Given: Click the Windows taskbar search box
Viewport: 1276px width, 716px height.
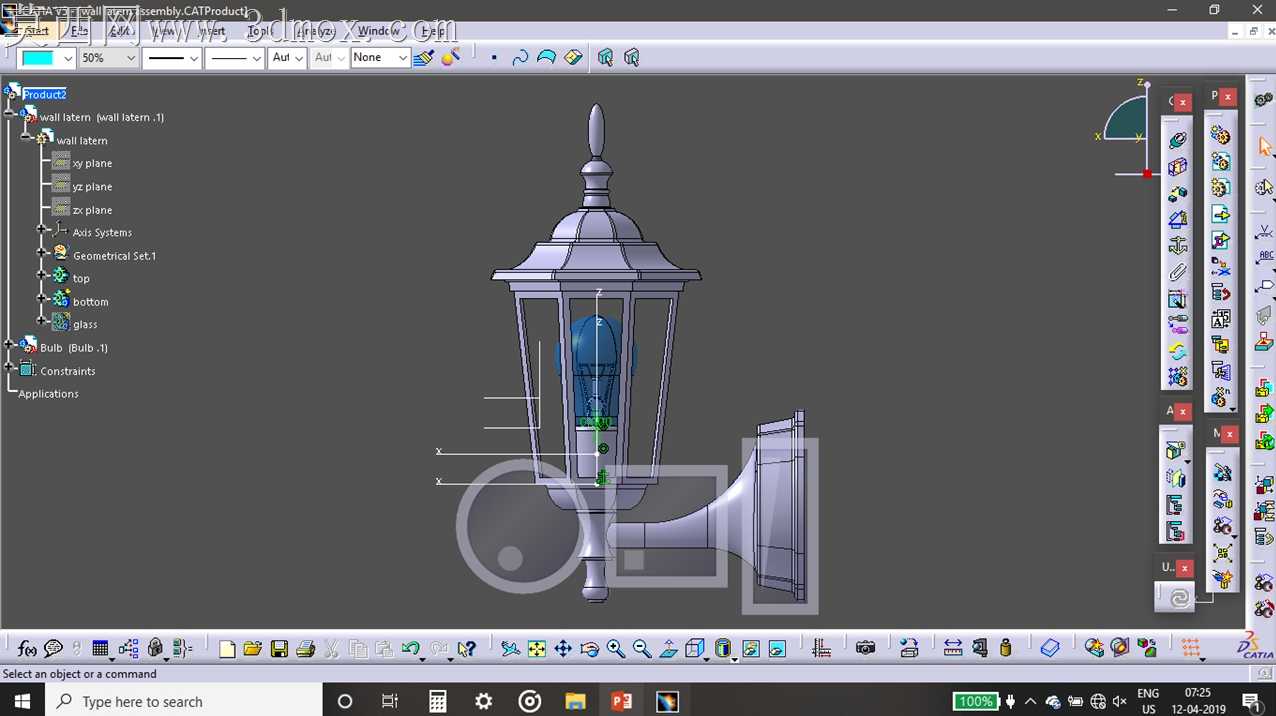Looking at the screenshot, I should (184, 701).
